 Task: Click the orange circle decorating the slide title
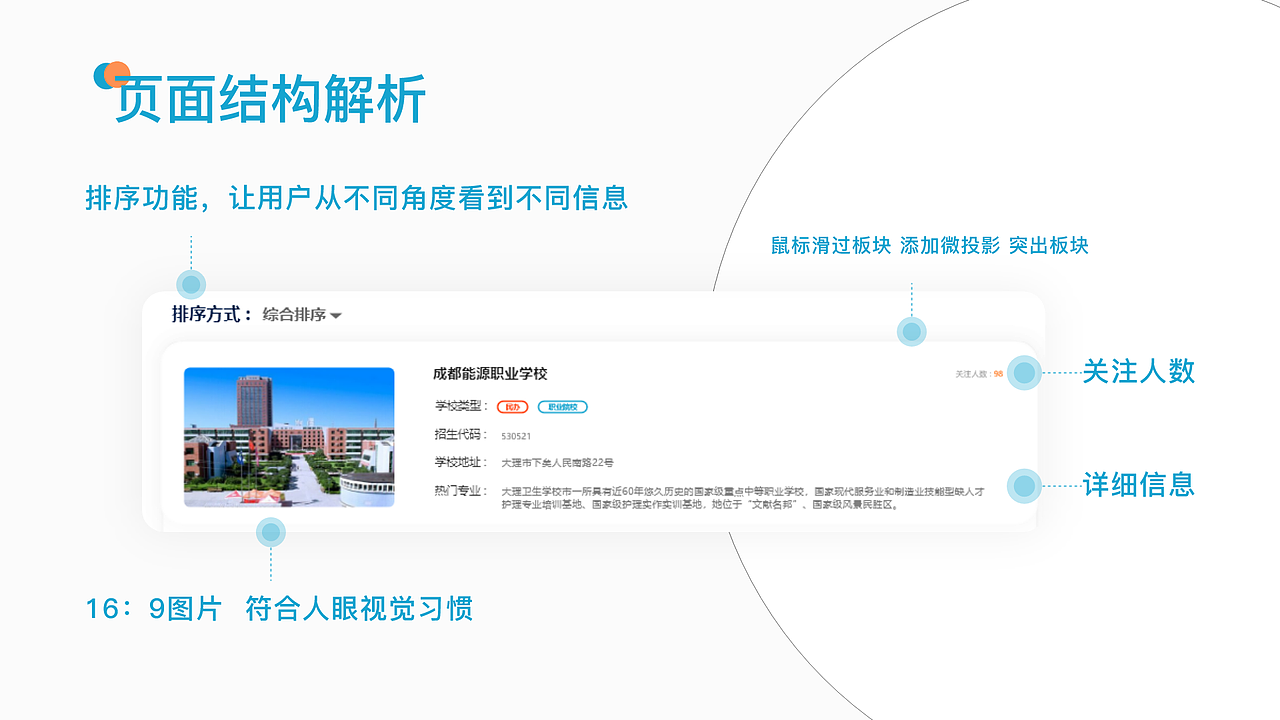(117, 72)
